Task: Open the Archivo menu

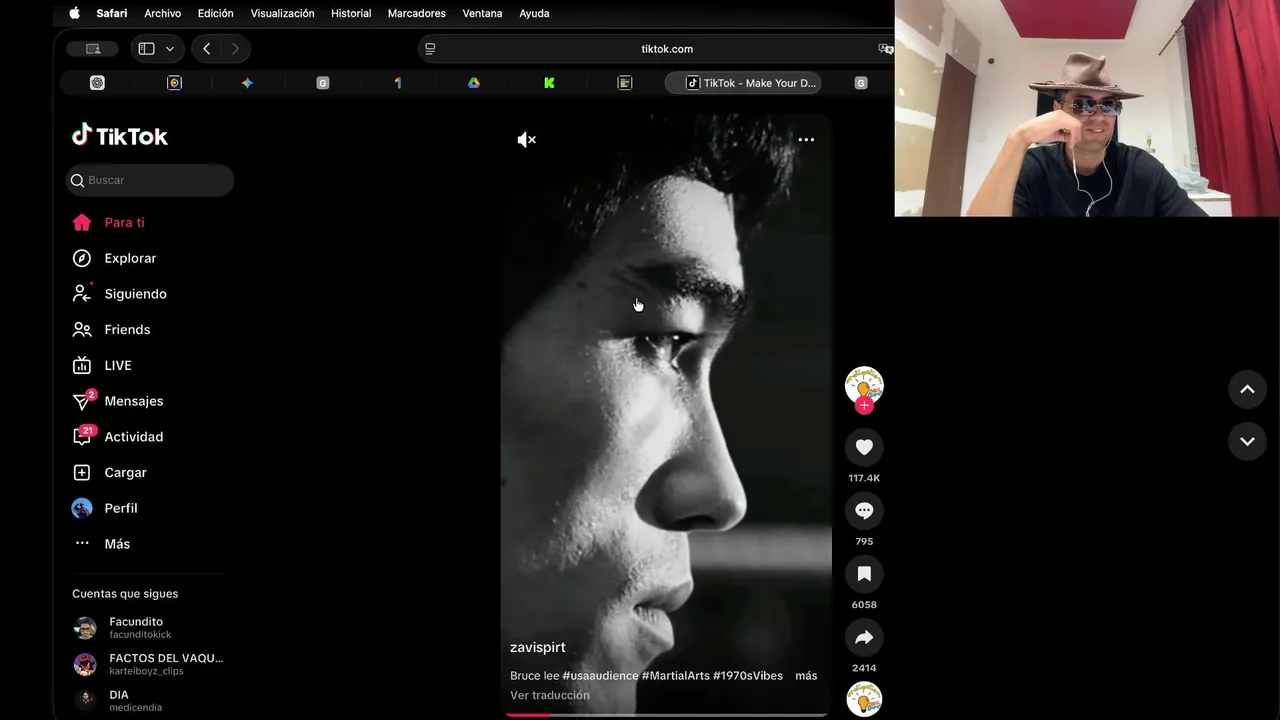Action: click(x=163, y=13)
